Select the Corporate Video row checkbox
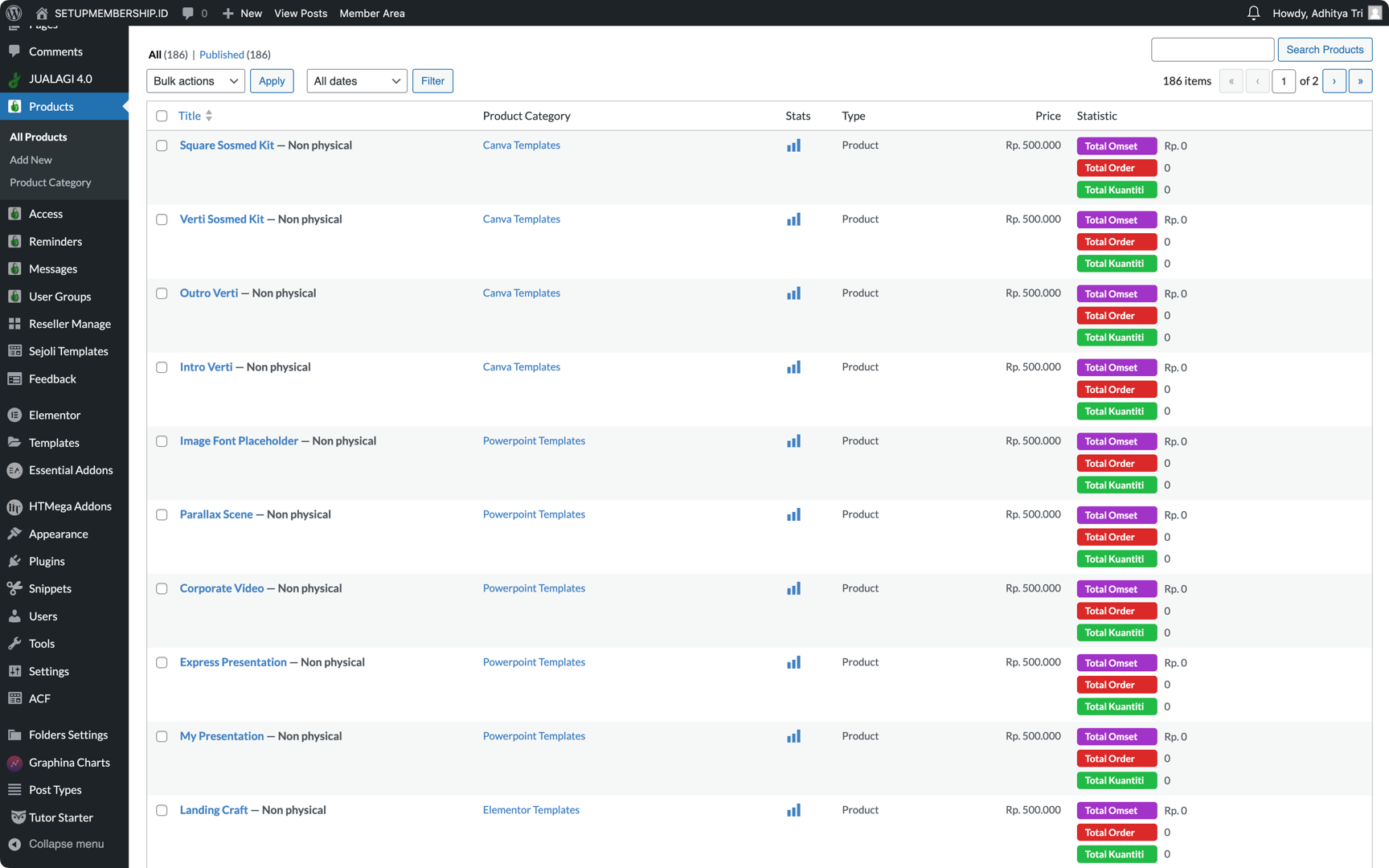This screenshot has width=1389, height=868. pos(162,588)
